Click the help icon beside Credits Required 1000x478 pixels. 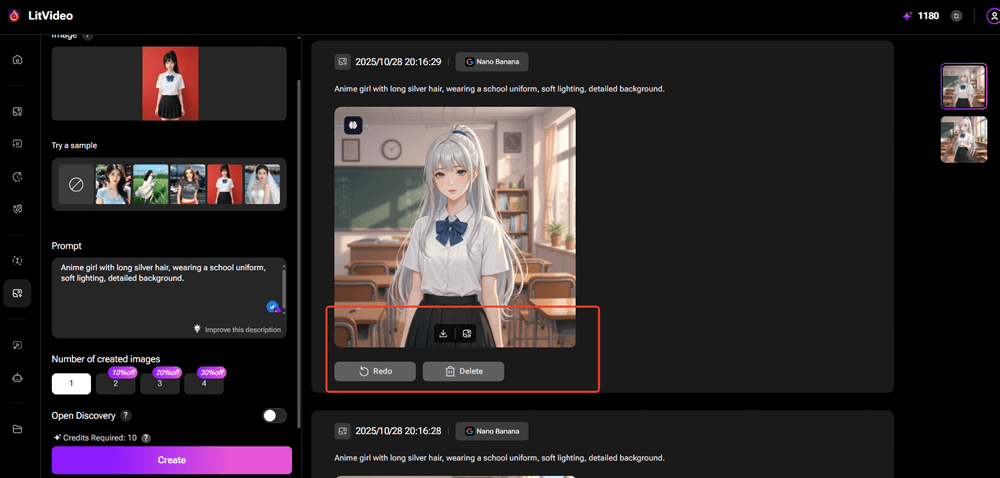146,438
